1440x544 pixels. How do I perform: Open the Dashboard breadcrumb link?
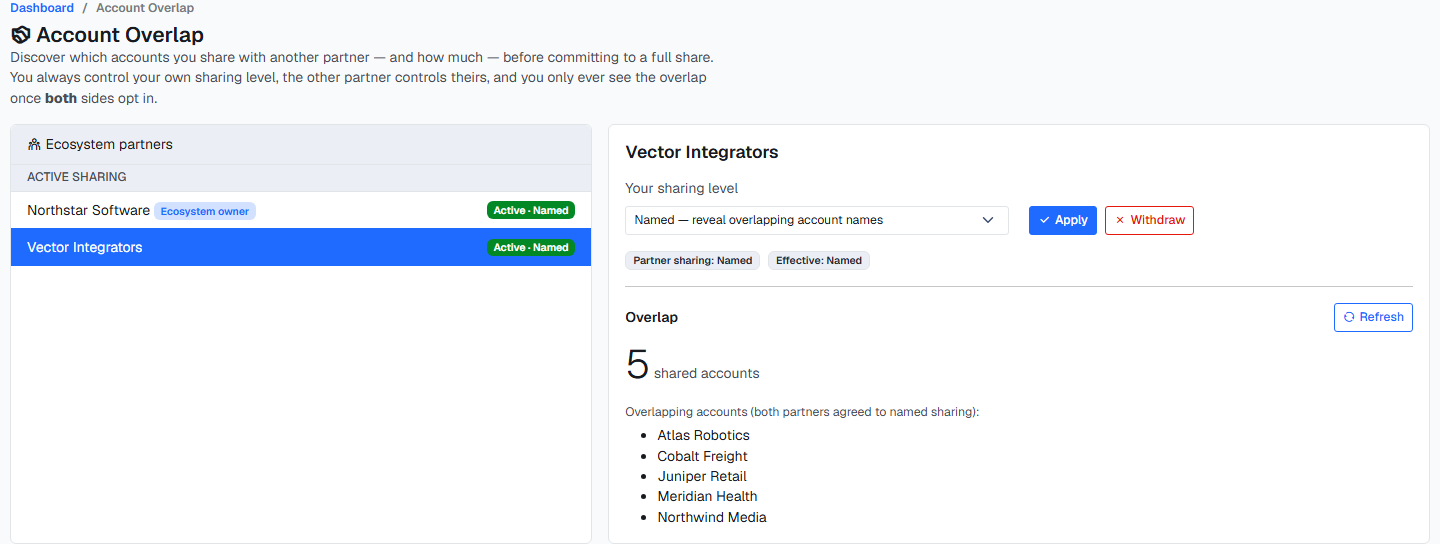pos(42,8)
